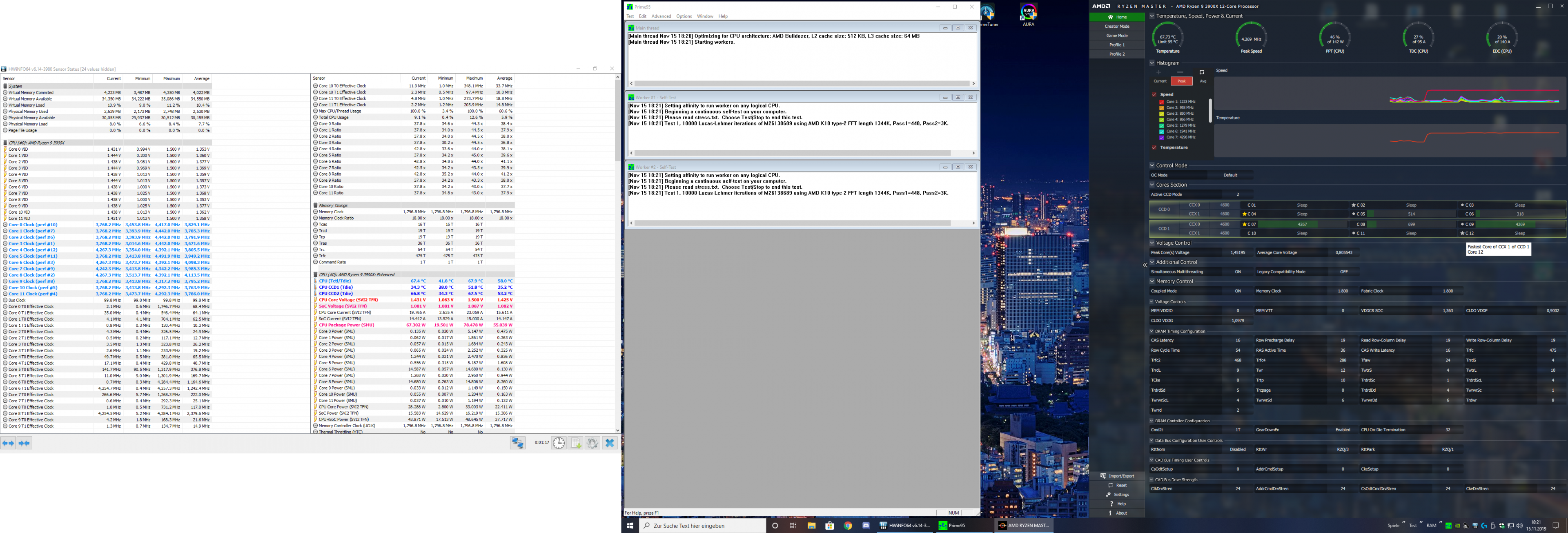Open the Advanced menu in Prime95

tap(661, 16)
